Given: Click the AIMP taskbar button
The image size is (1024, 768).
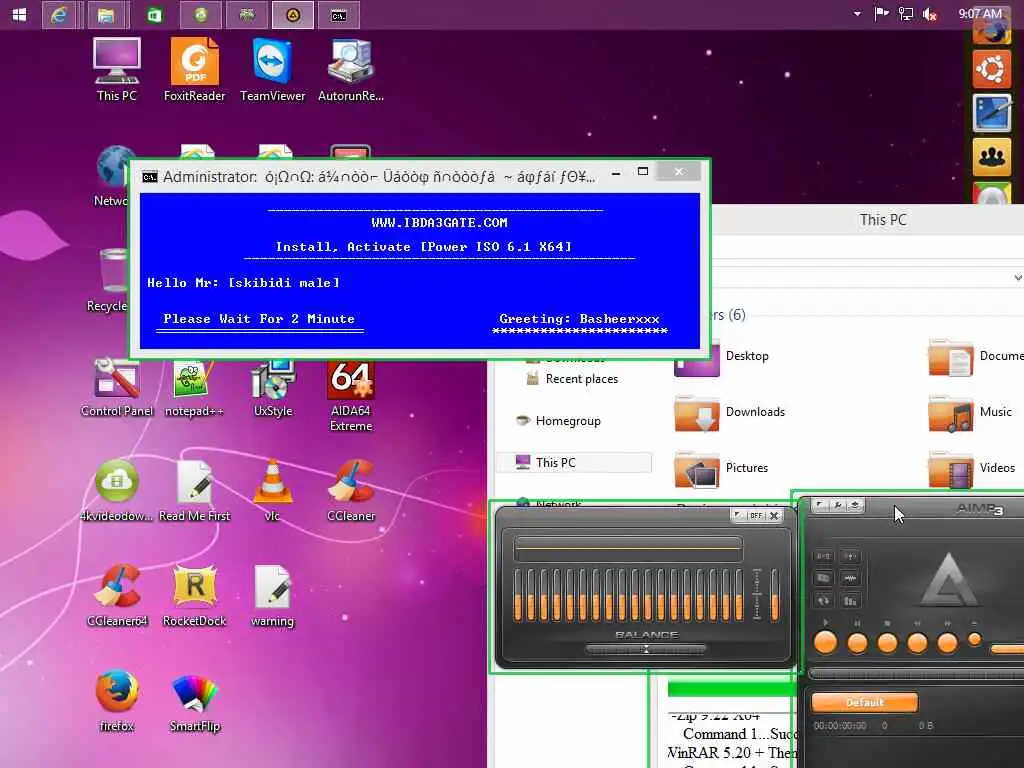Looking at the screenshot, I should (x=293, y=15).
